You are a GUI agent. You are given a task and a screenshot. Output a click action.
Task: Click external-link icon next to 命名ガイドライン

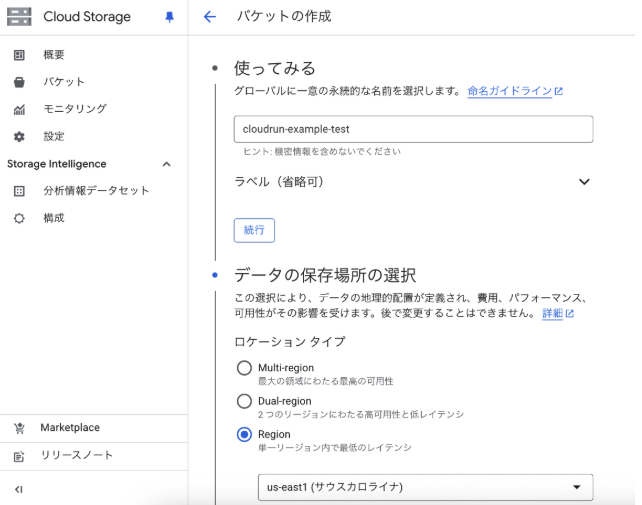(558, 91)
